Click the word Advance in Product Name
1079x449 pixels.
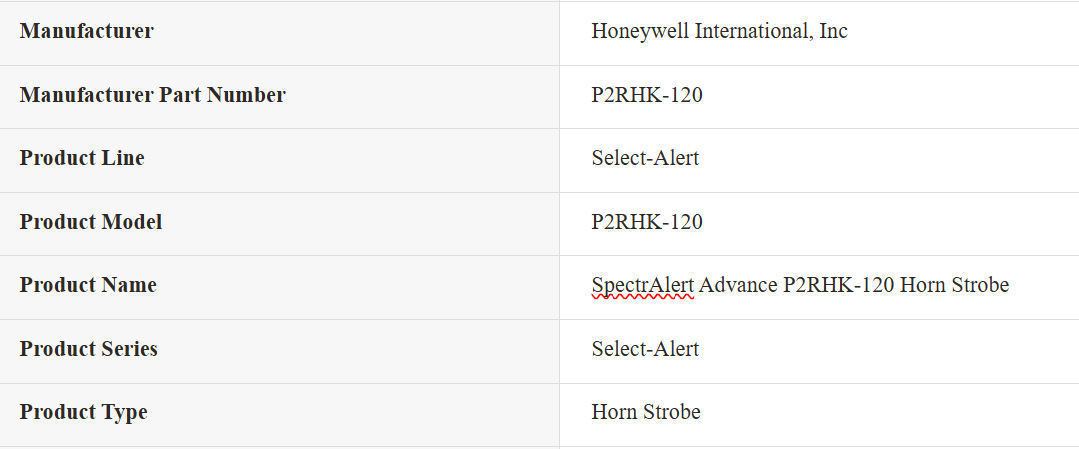(x=738, y=285)
